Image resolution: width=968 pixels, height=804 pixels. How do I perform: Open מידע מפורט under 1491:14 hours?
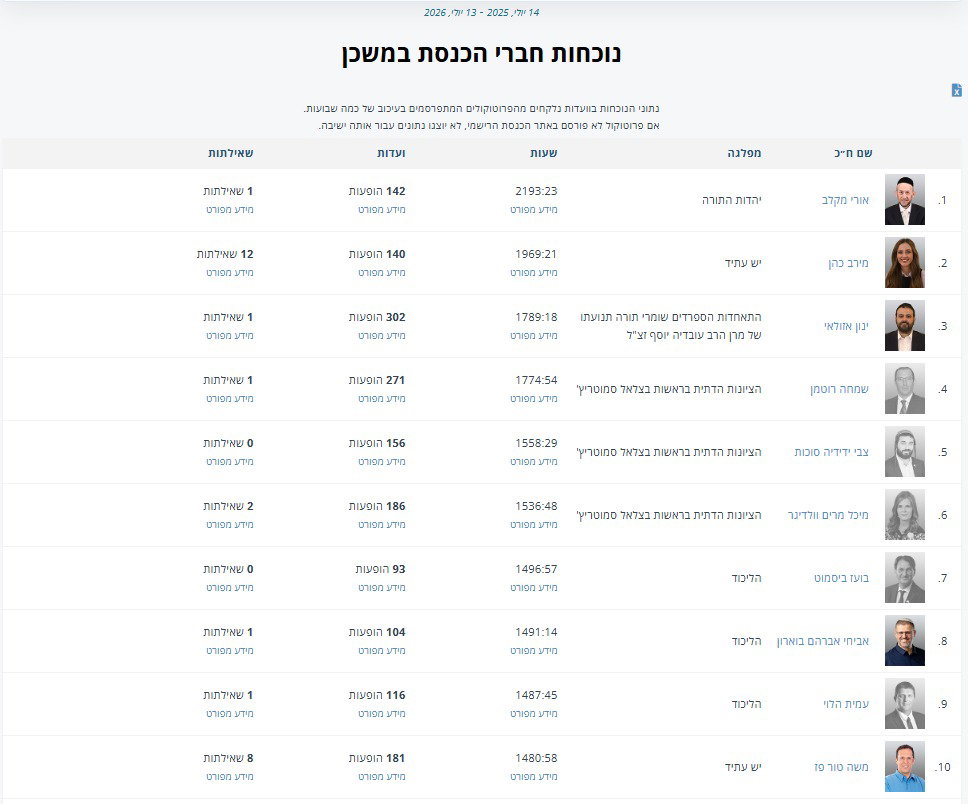tap(534, 651)
